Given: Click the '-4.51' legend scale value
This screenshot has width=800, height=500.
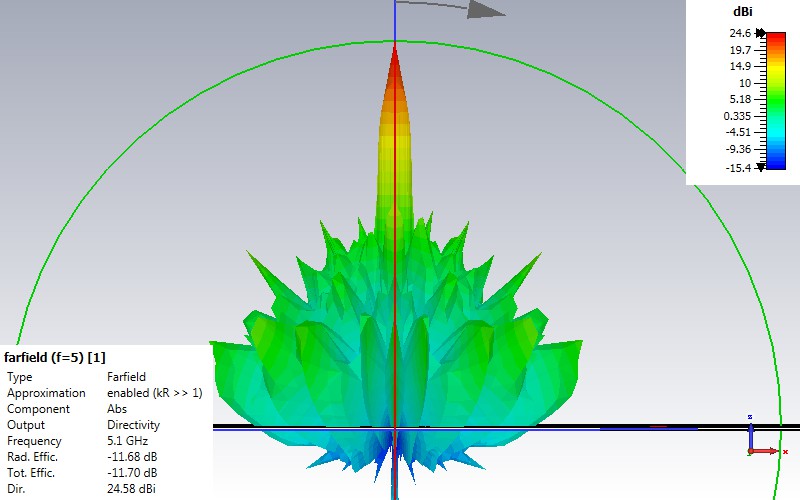Looking at the screenshot, I should pos(738,133).
